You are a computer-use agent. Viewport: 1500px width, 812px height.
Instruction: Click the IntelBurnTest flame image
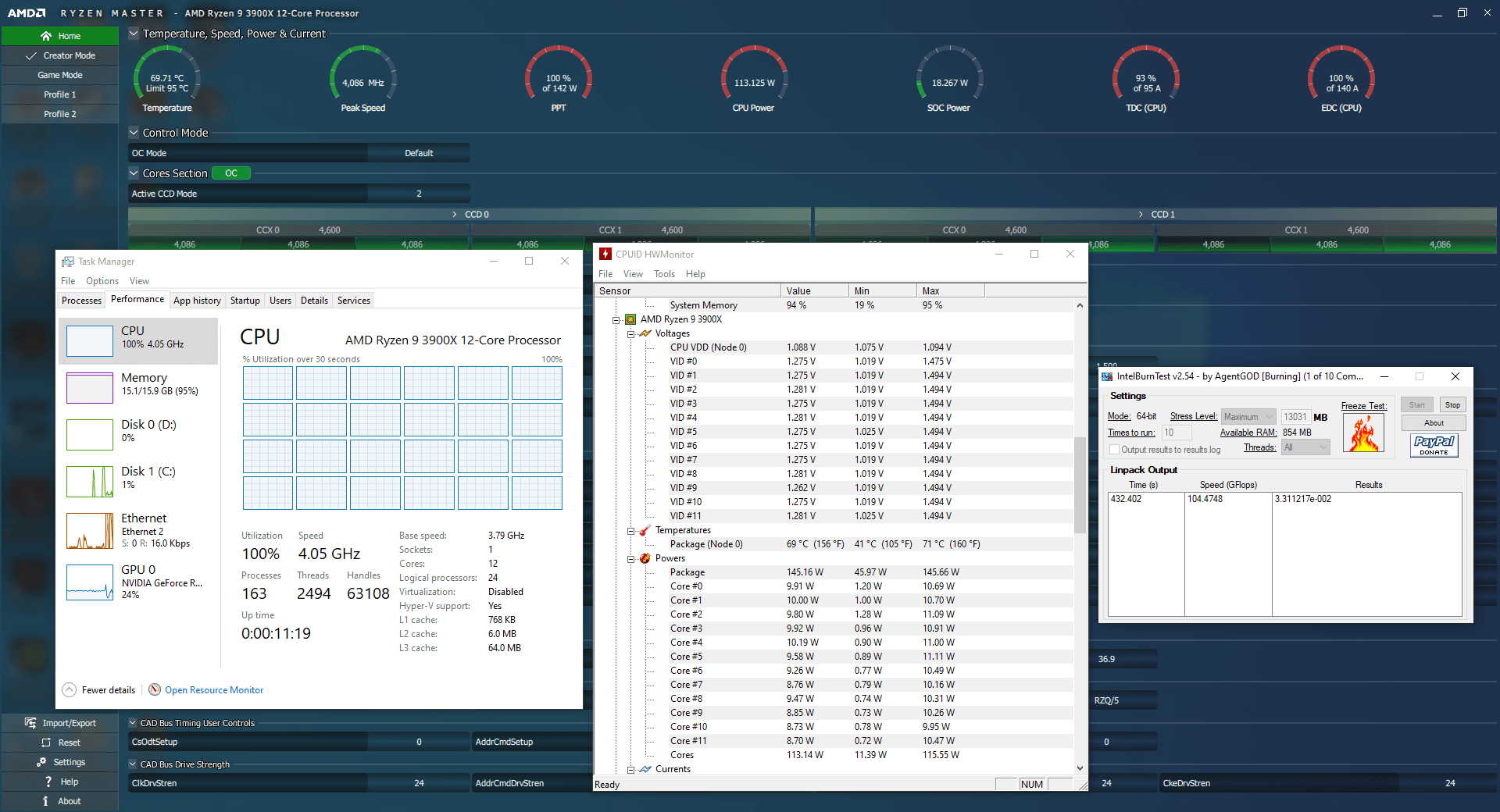(x=1363, y=433)
